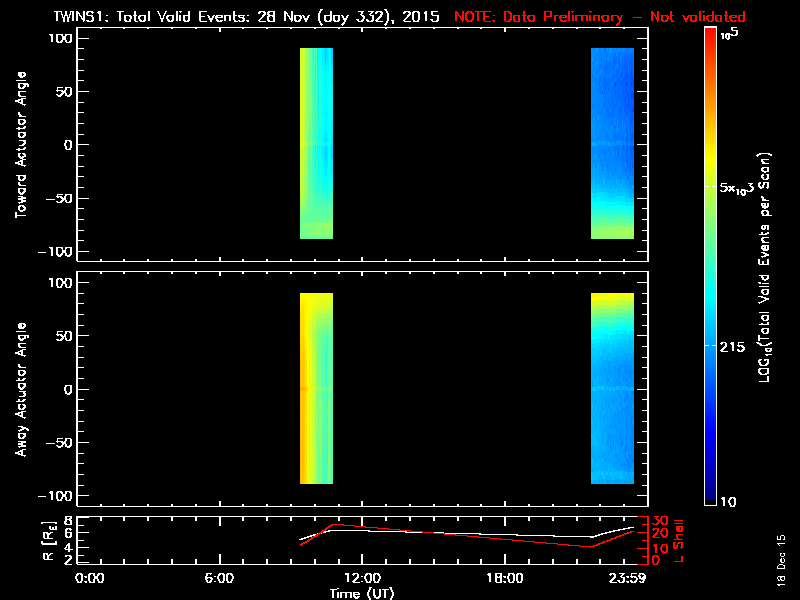Select the '12:00' time axis tick label
Viewport: 800px width, 600px height.
360,578
